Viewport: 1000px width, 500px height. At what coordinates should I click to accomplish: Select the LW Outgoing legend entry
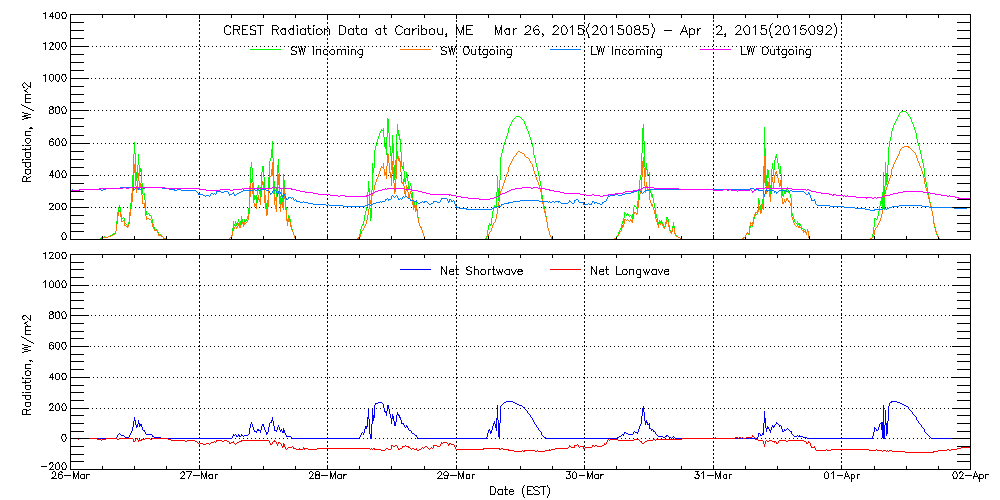click(775, 51)
